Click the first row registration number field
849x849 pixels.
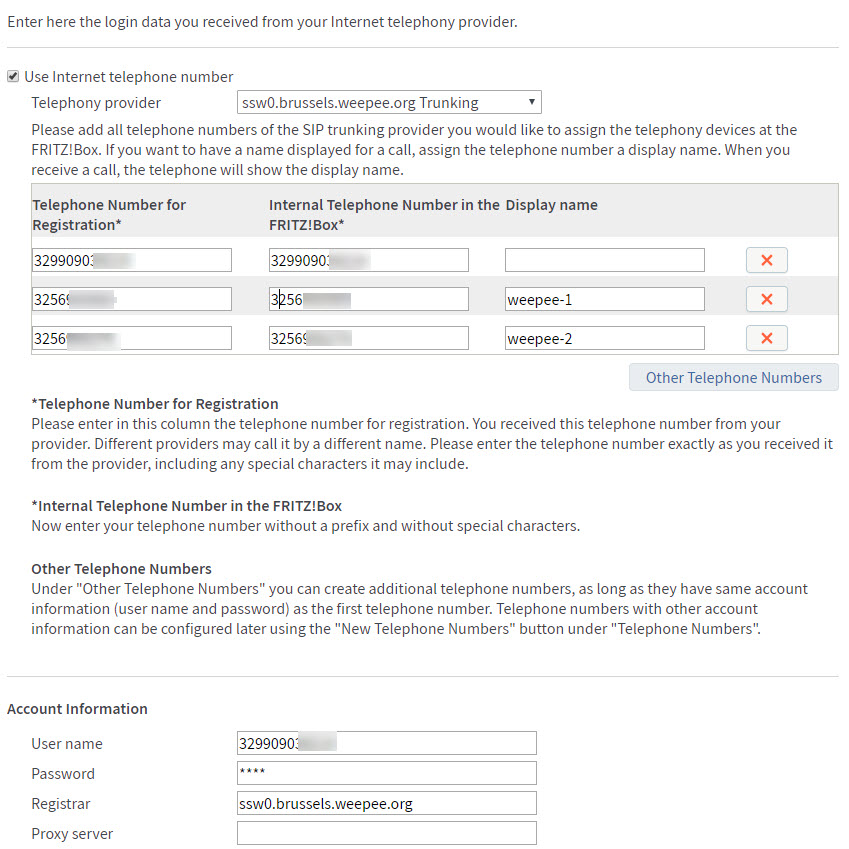pos(131,260)
